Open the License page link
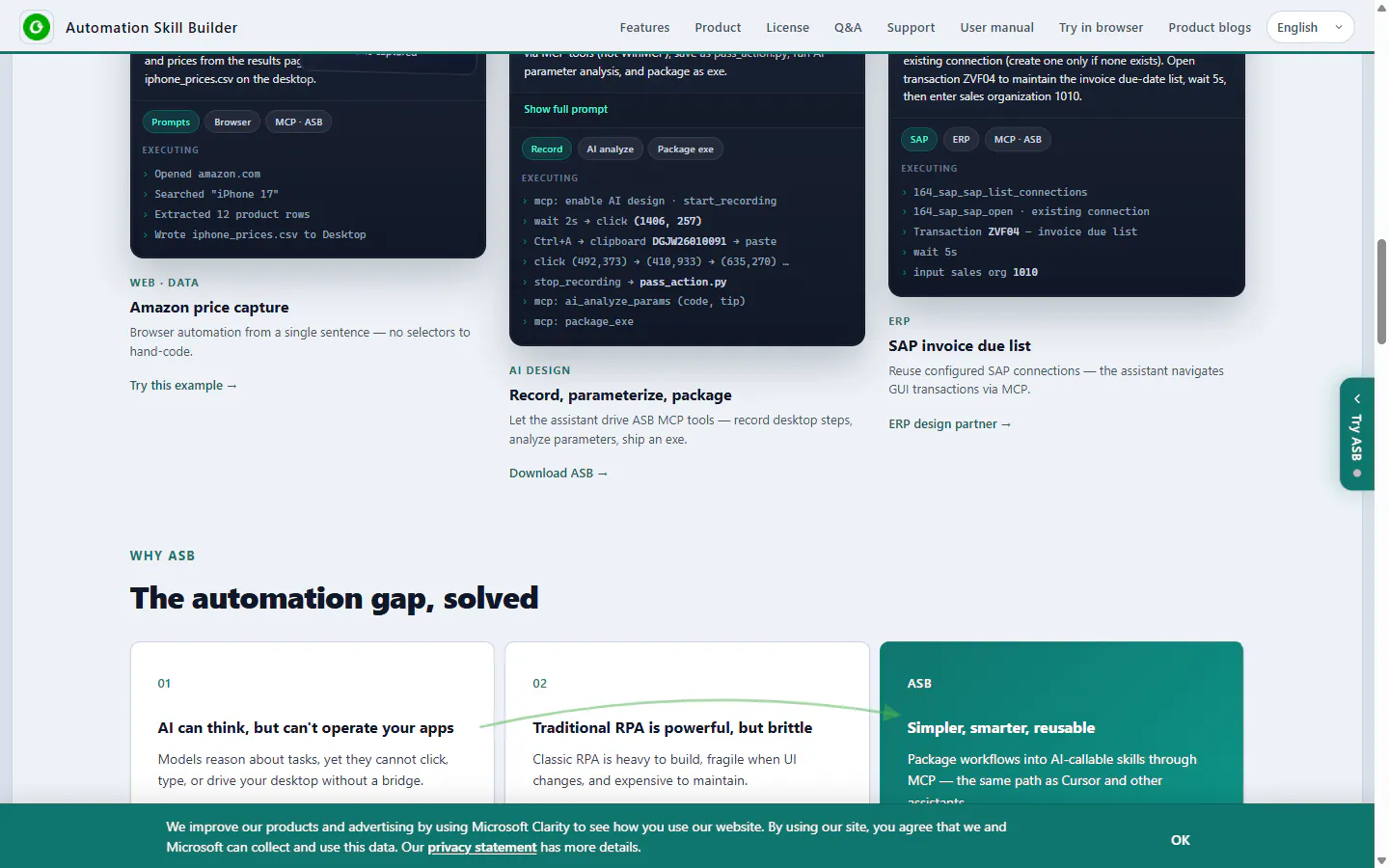Viewport: 1389px width, 868px height. [787, 27]
